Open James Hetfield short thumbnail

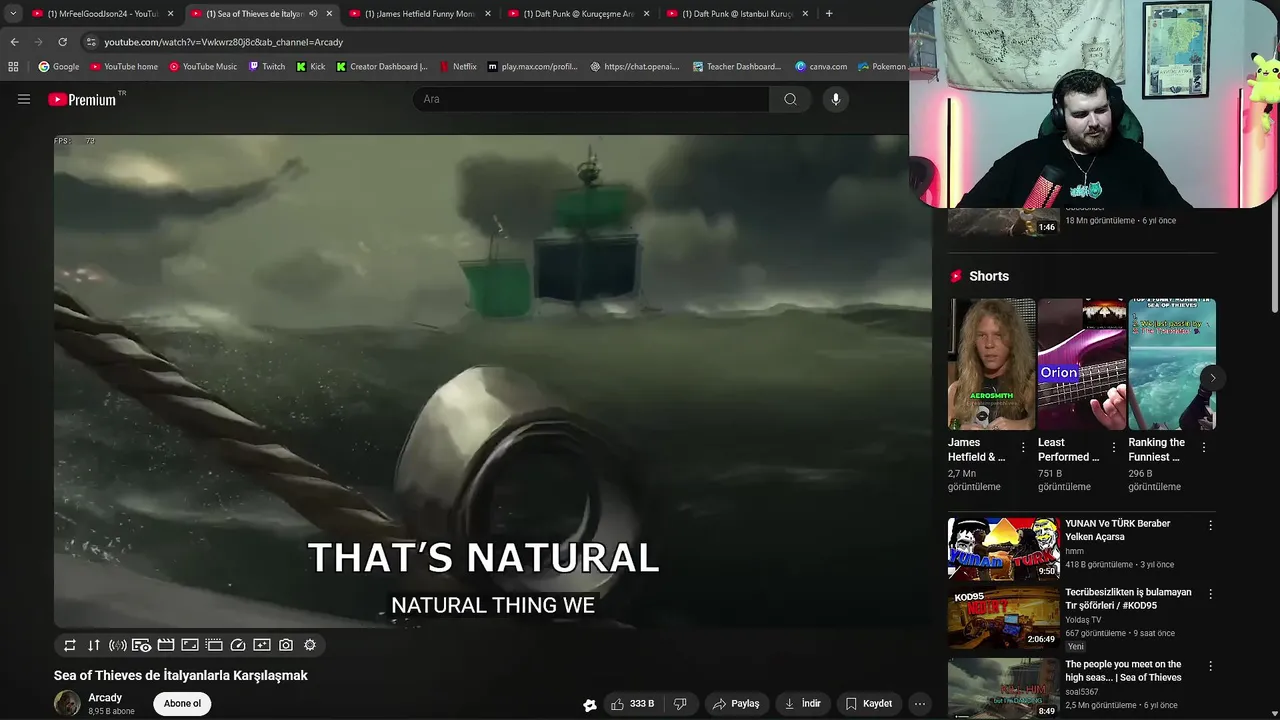click(x=992, y=364)
